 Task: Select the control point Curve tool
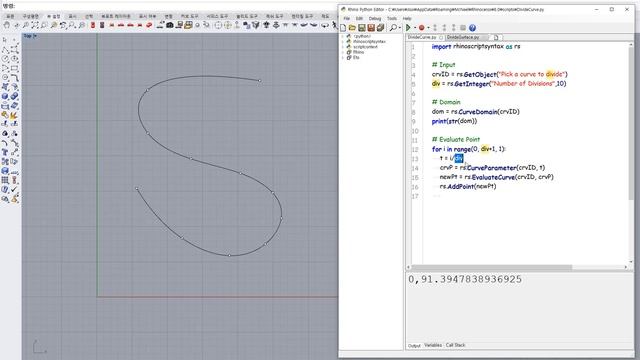pyautogui.click(x=15, y=49)
